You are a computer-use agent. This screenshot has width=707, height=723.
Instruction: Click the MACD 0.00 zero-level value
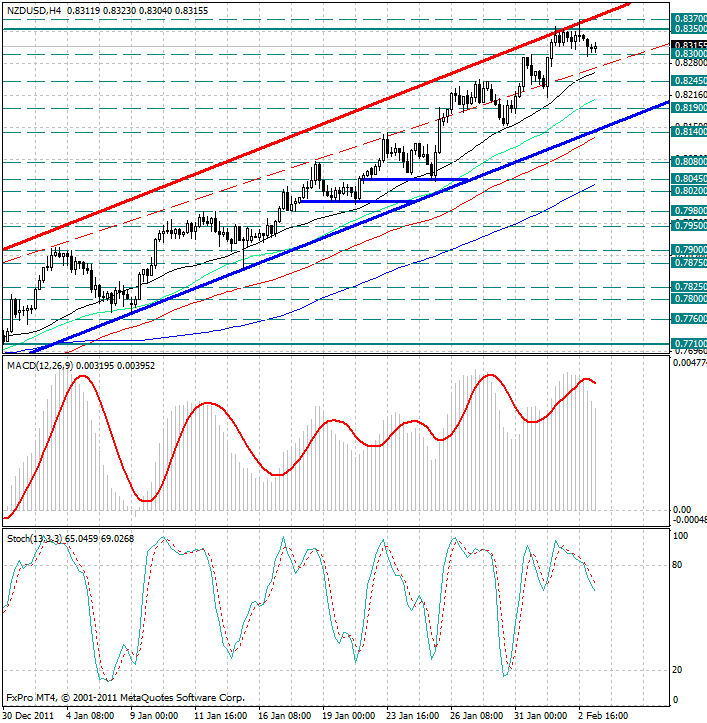(x=682, y=510)
